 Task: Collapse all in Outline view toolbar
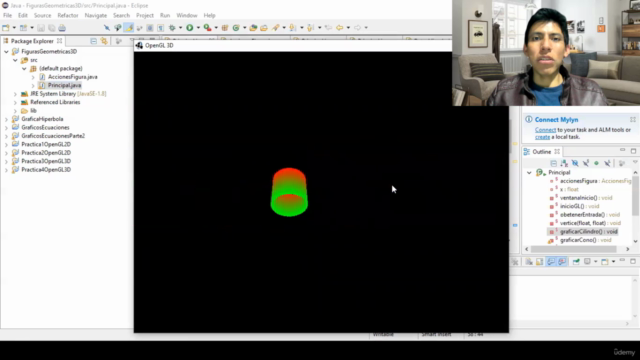pos(553,163)
